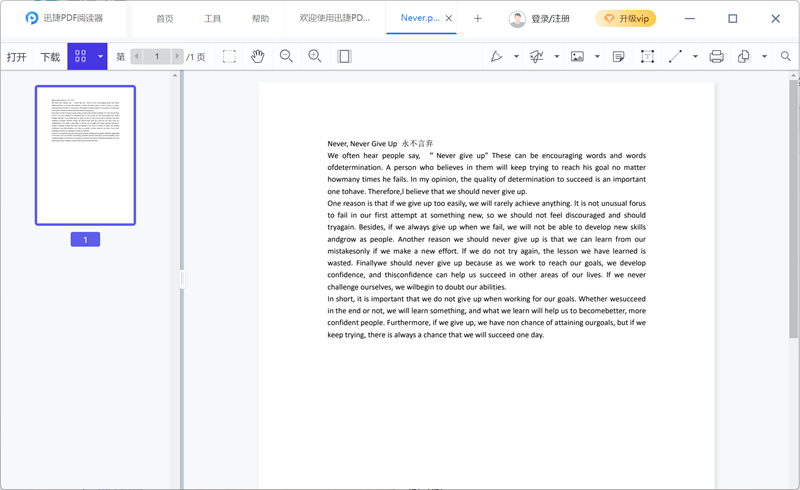Expand the signature tool dropdown arrow
Image resolution: width=800 pixels, height=490 pixels.
(x=557, y=57)
